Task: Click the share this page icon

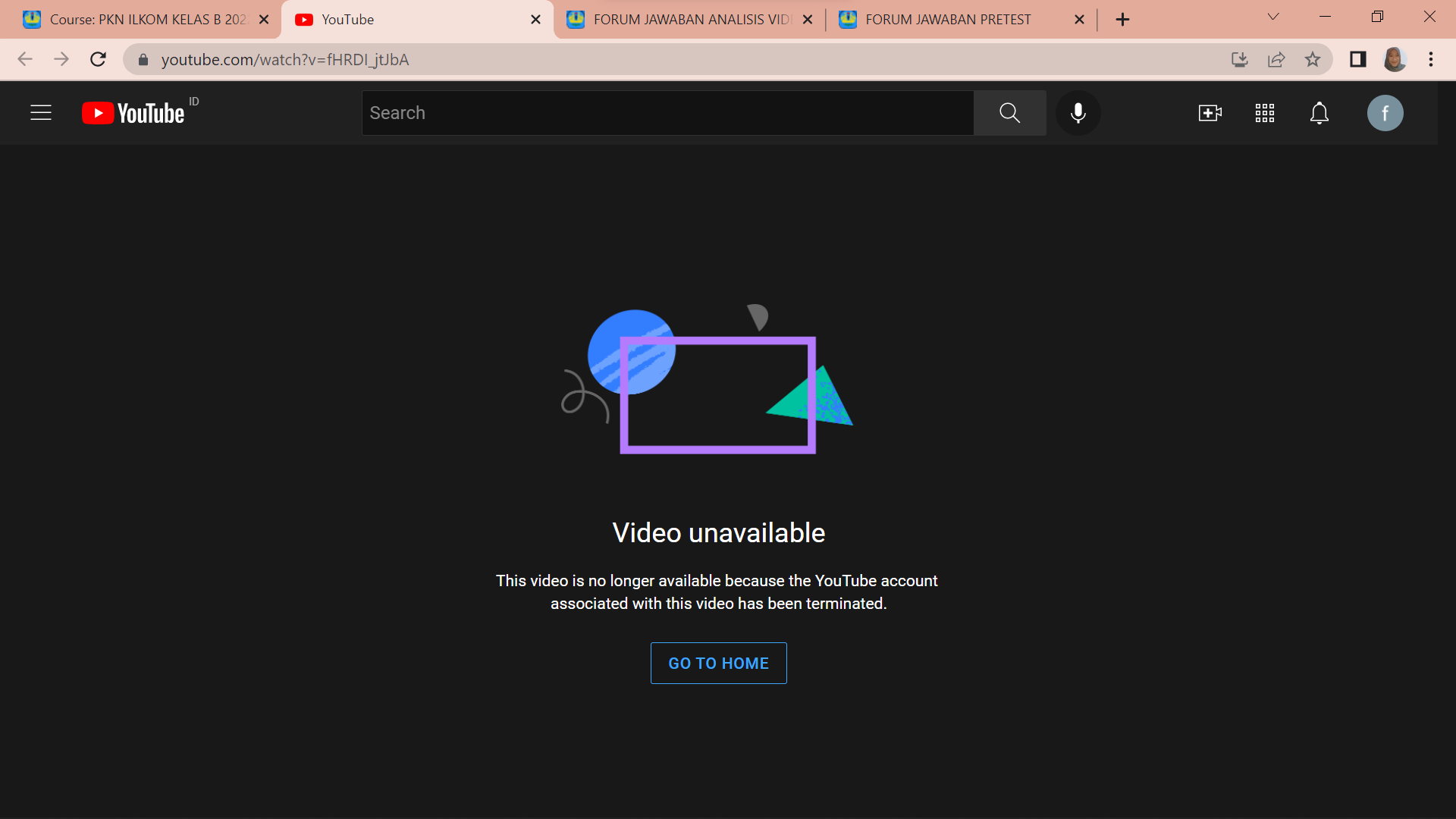Action: click(x=1276, y=59)
